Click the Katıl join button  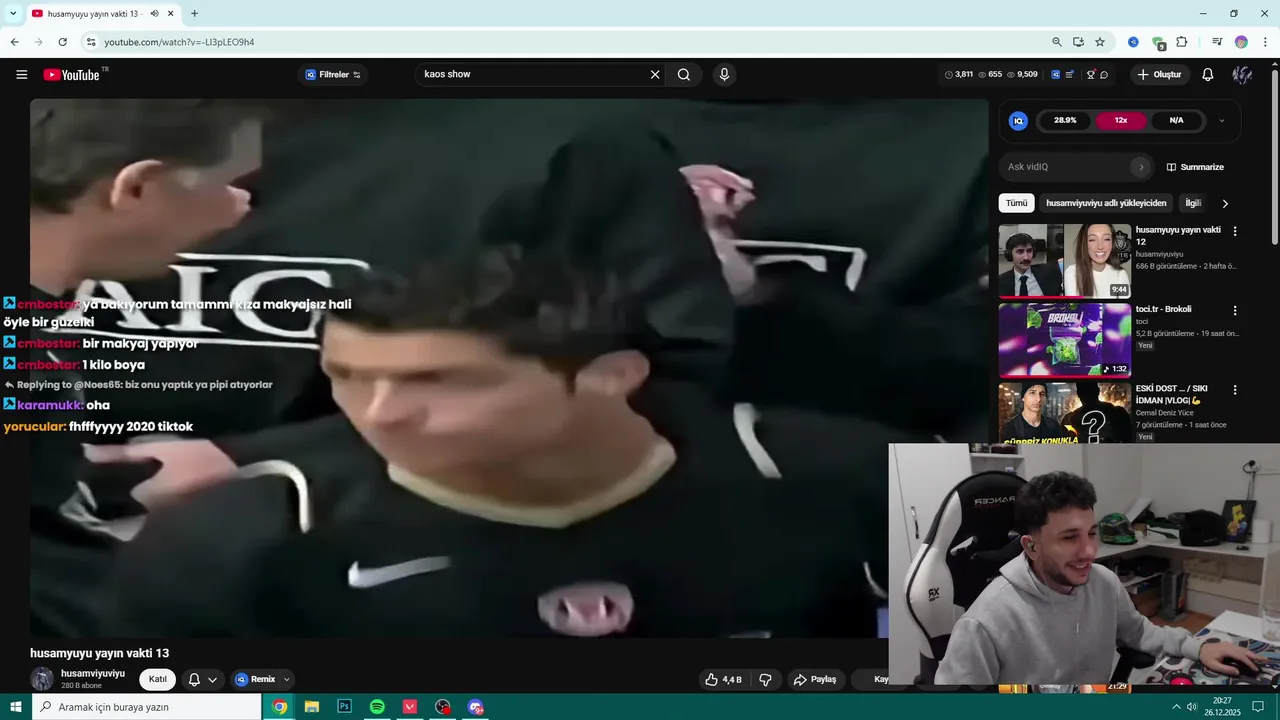coord(157,680)
